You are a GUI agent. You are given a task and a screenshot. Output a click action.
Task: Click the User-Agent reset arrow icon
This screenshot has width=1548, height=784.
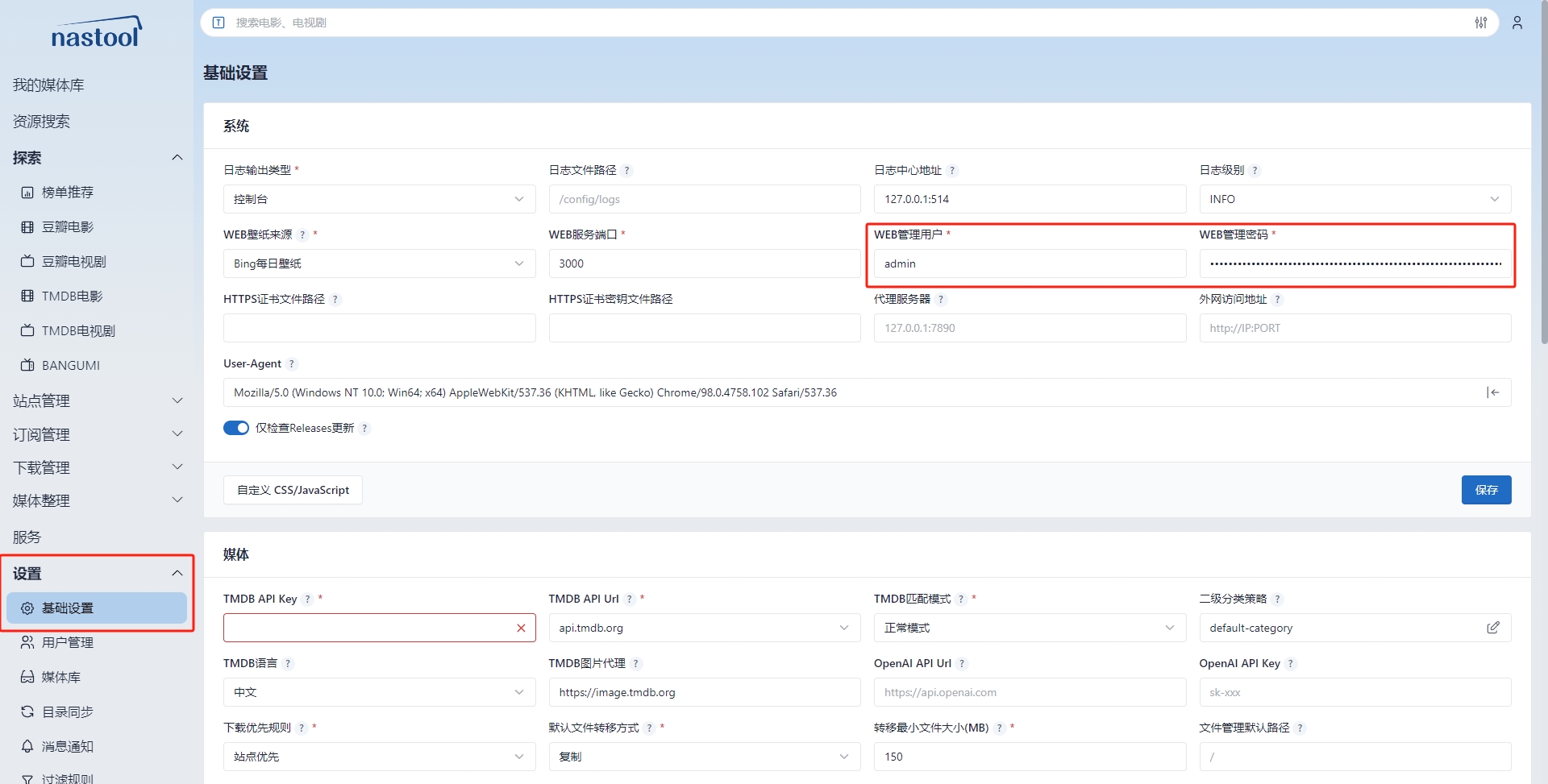1493,392
